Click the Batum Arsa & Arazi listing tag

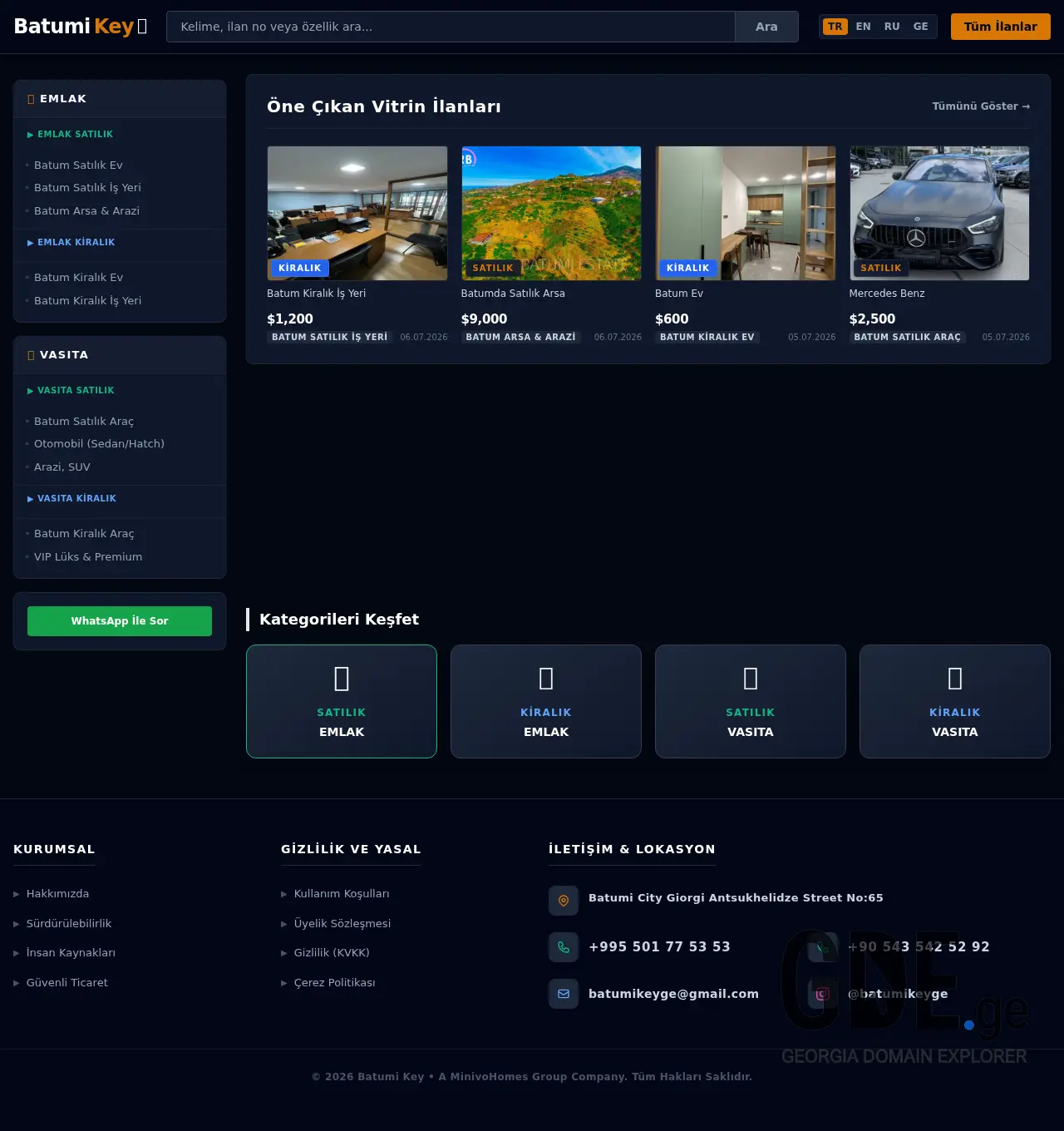pyautogui.click(x=520, y=337)
